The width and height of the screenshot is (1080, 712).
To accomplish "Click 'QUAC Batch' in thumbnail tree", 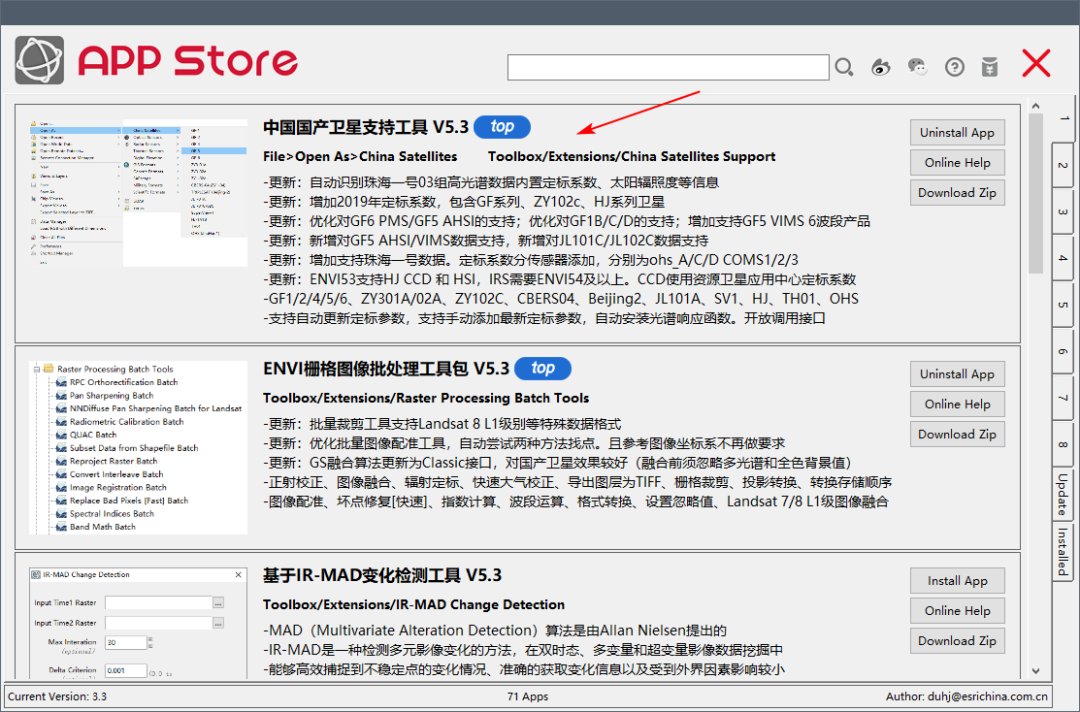I will (x=93, y=435).
